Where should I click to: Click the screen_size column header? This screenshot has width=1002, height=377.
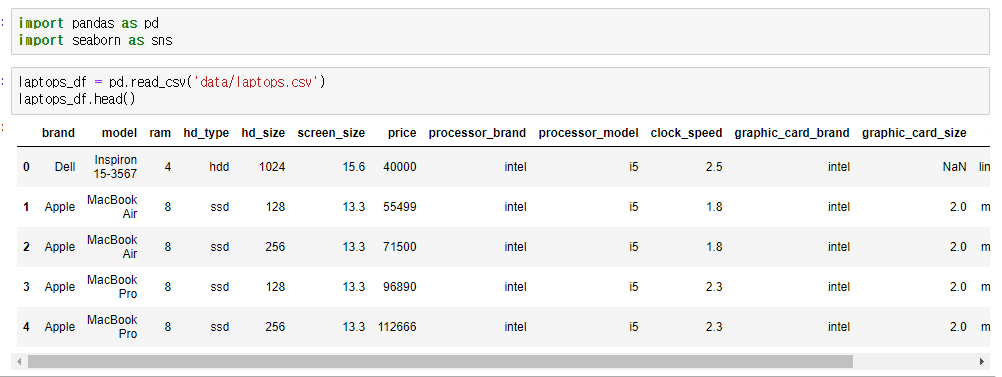(331, 133)
